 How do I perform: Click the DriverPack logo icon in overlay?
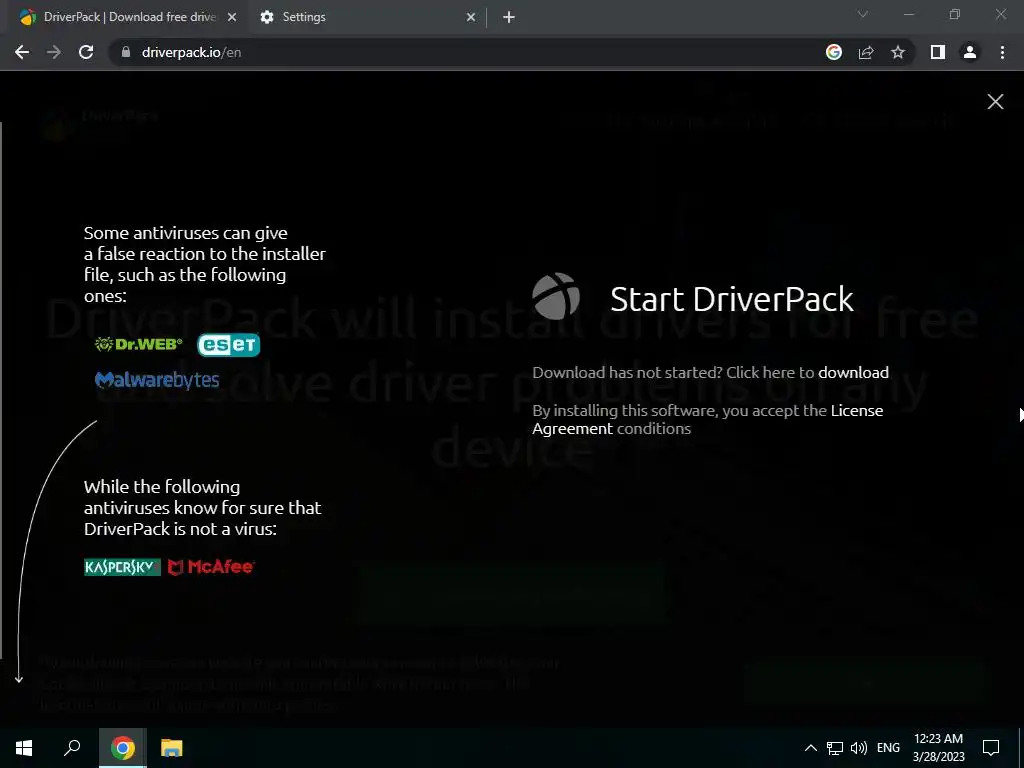[556, 296]
